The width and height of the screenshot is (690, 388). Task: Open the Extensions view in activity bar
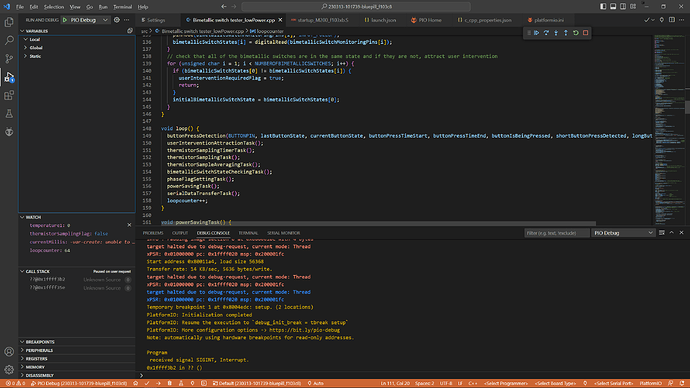coord(9,95)
